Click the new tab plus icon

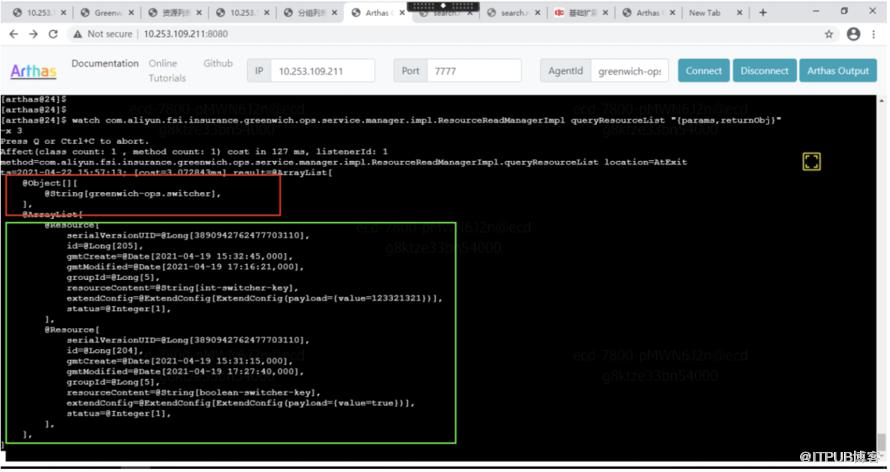pyautogui.click(x=763, y=12)
